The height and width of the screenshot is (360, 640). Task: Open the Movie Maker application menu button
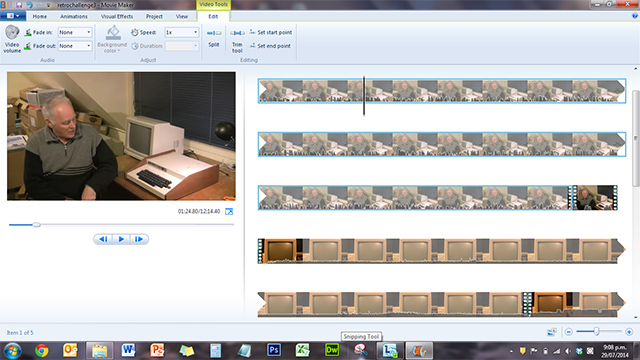[13, 16]
